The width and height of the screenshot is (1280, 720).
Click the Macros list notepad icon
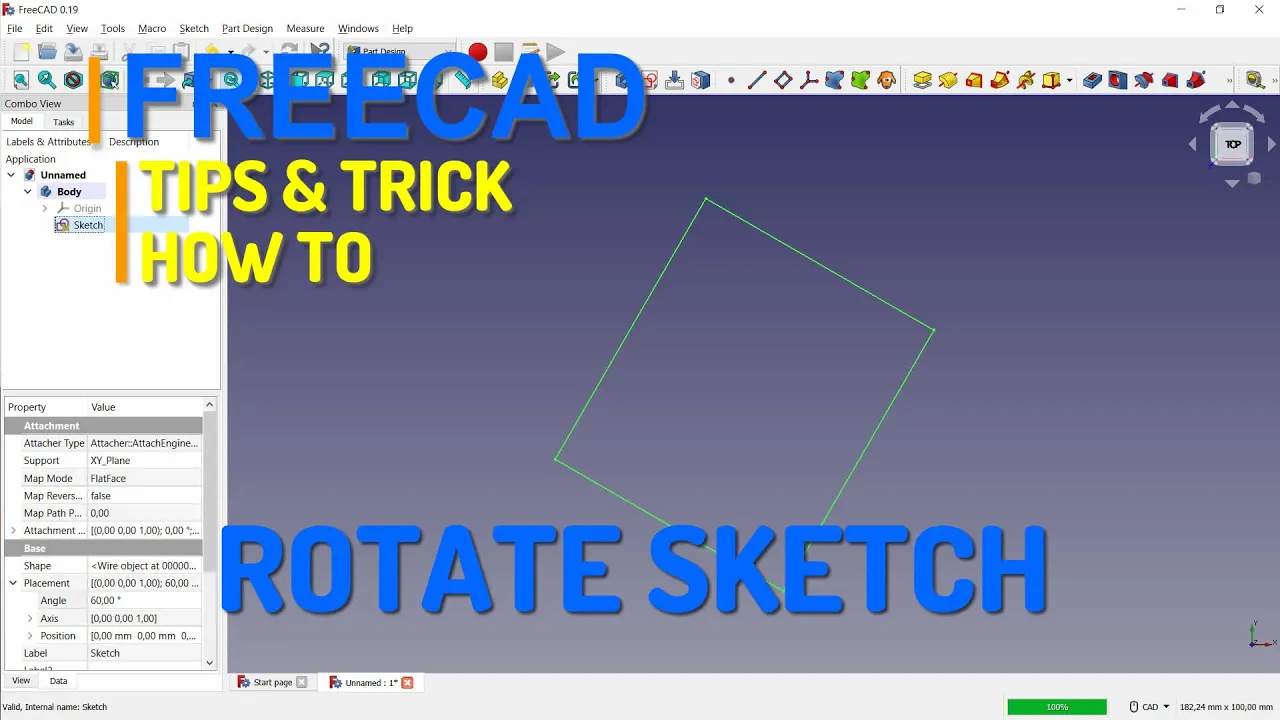pyautogui.click(x=530, y=51)
